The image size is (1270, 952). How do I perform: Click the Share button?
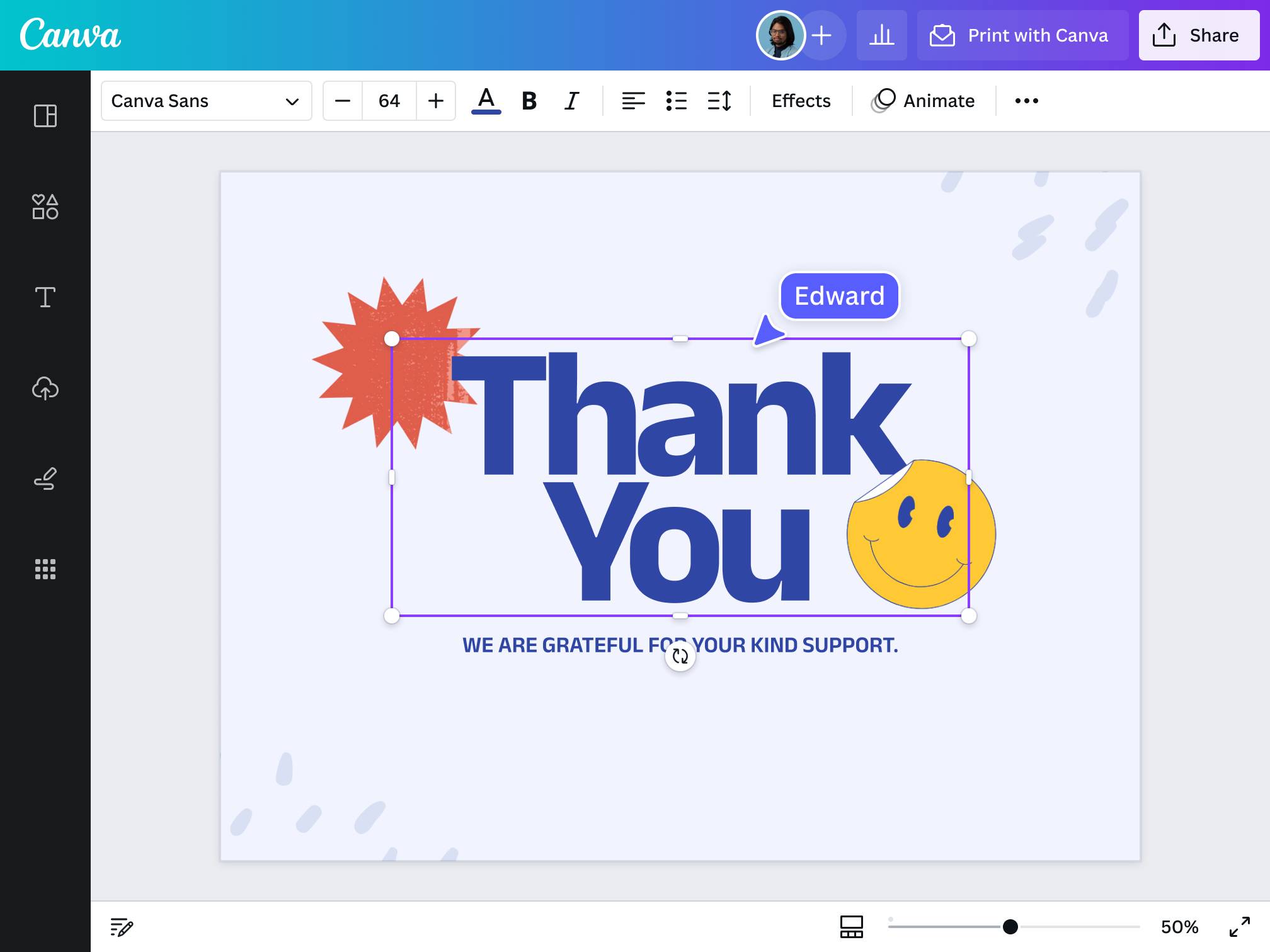(1198, 35)
